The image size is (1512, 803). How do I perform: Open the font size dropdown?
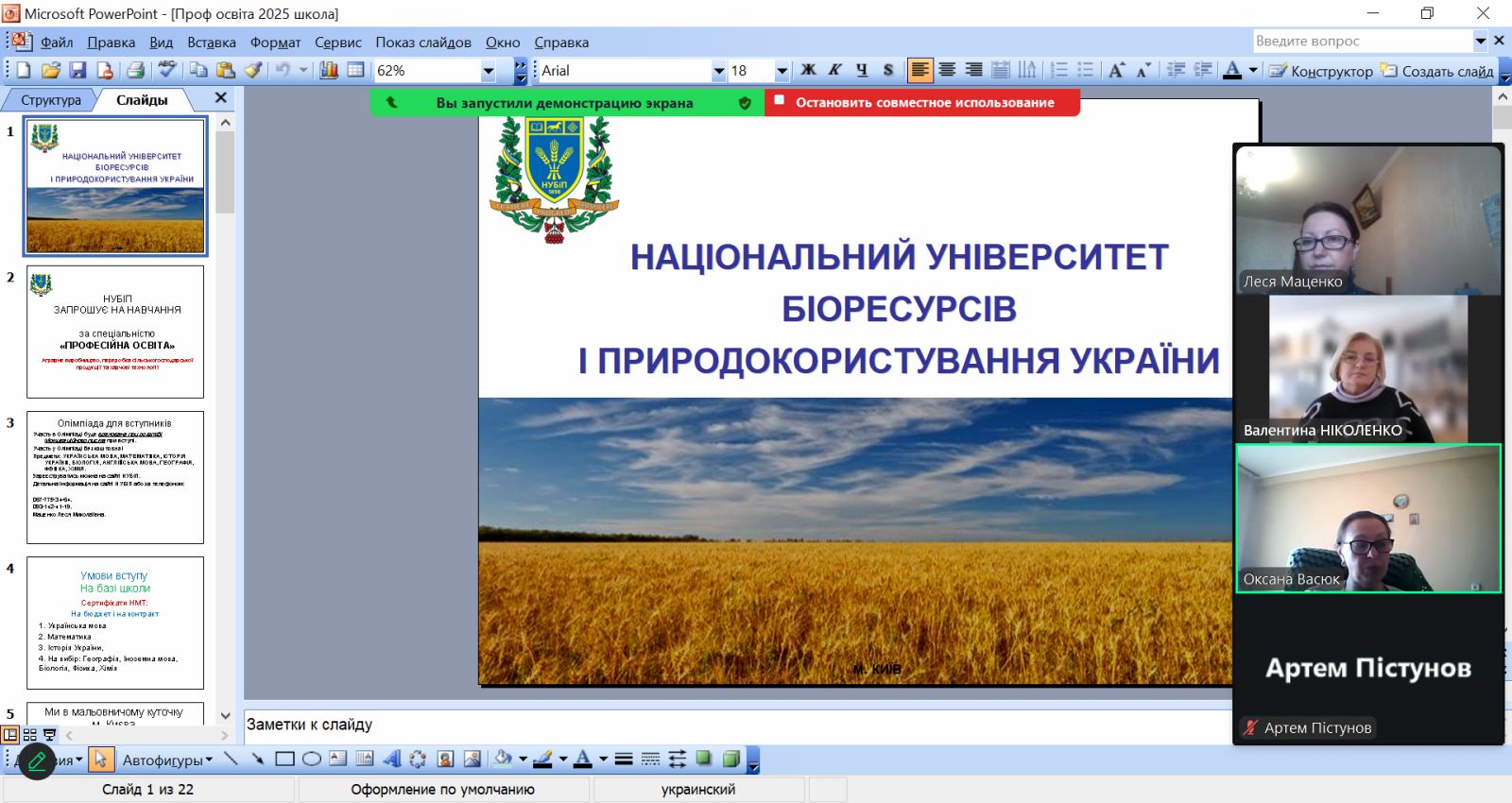[x=782, y=71]
